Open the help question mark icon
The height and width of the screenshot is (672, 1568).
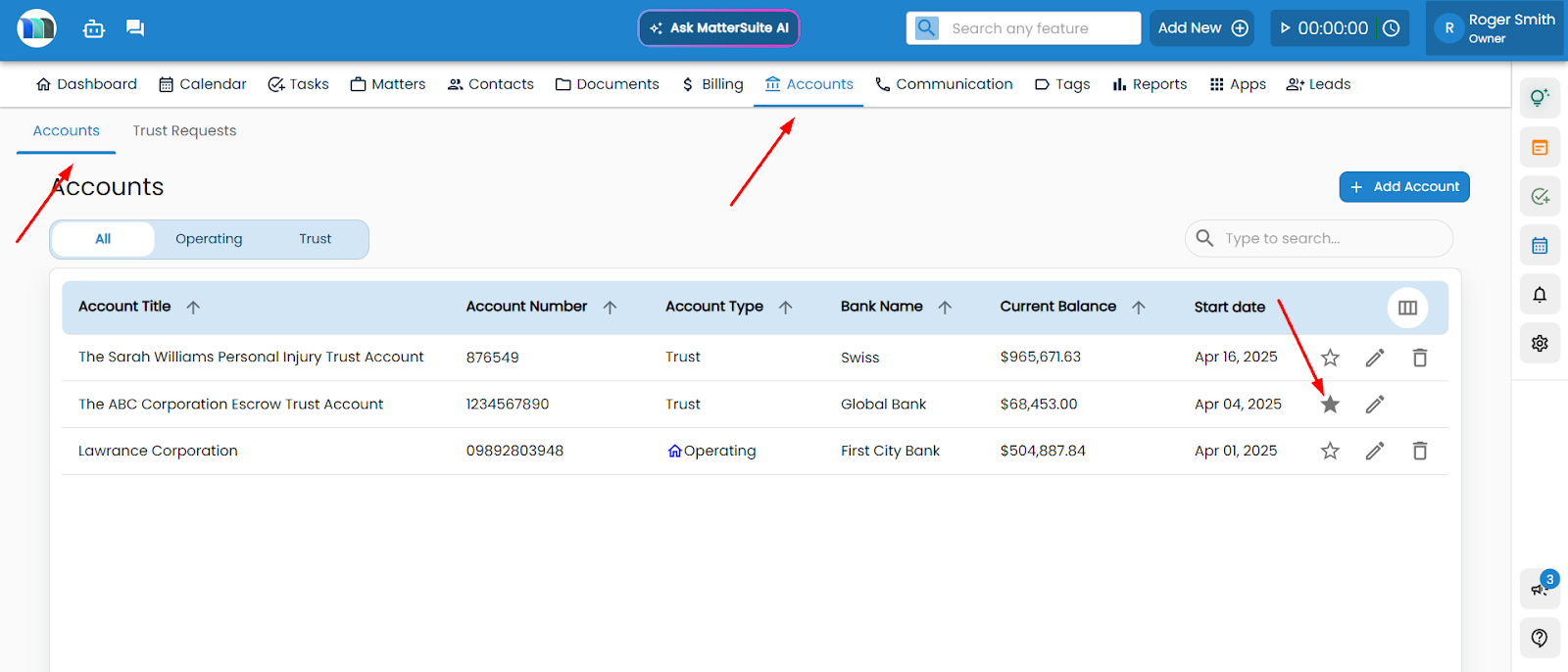(1540, 638)
